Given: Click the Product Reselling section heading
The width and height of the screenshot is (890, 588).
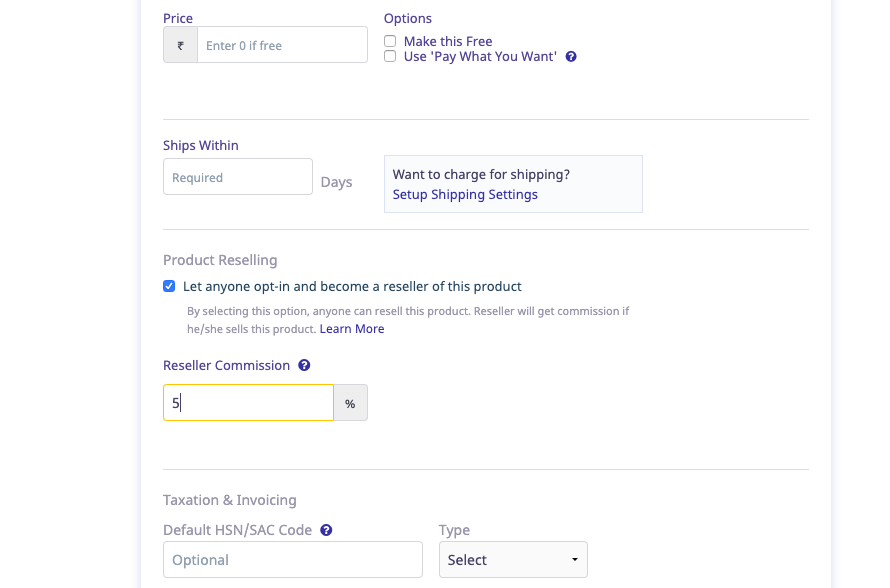Looking at the screenshot, I should point(220,260).
